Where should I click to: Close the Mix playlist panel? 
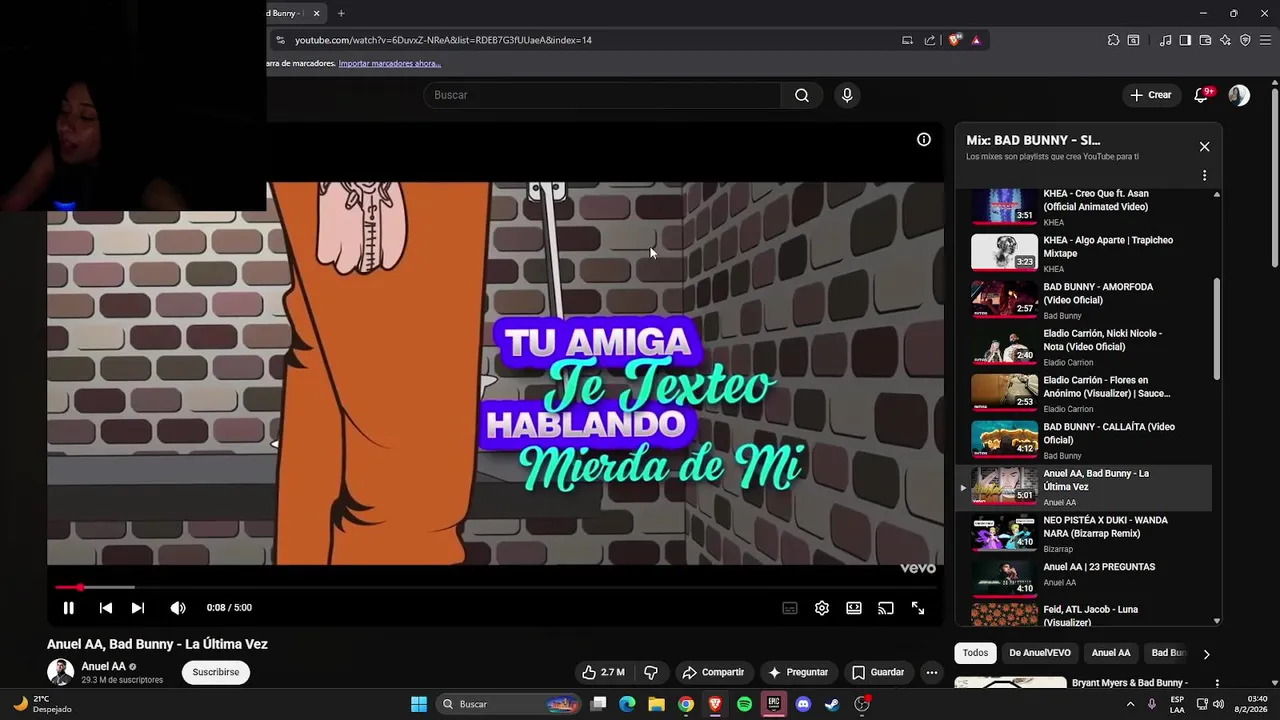coord(1204,146)
